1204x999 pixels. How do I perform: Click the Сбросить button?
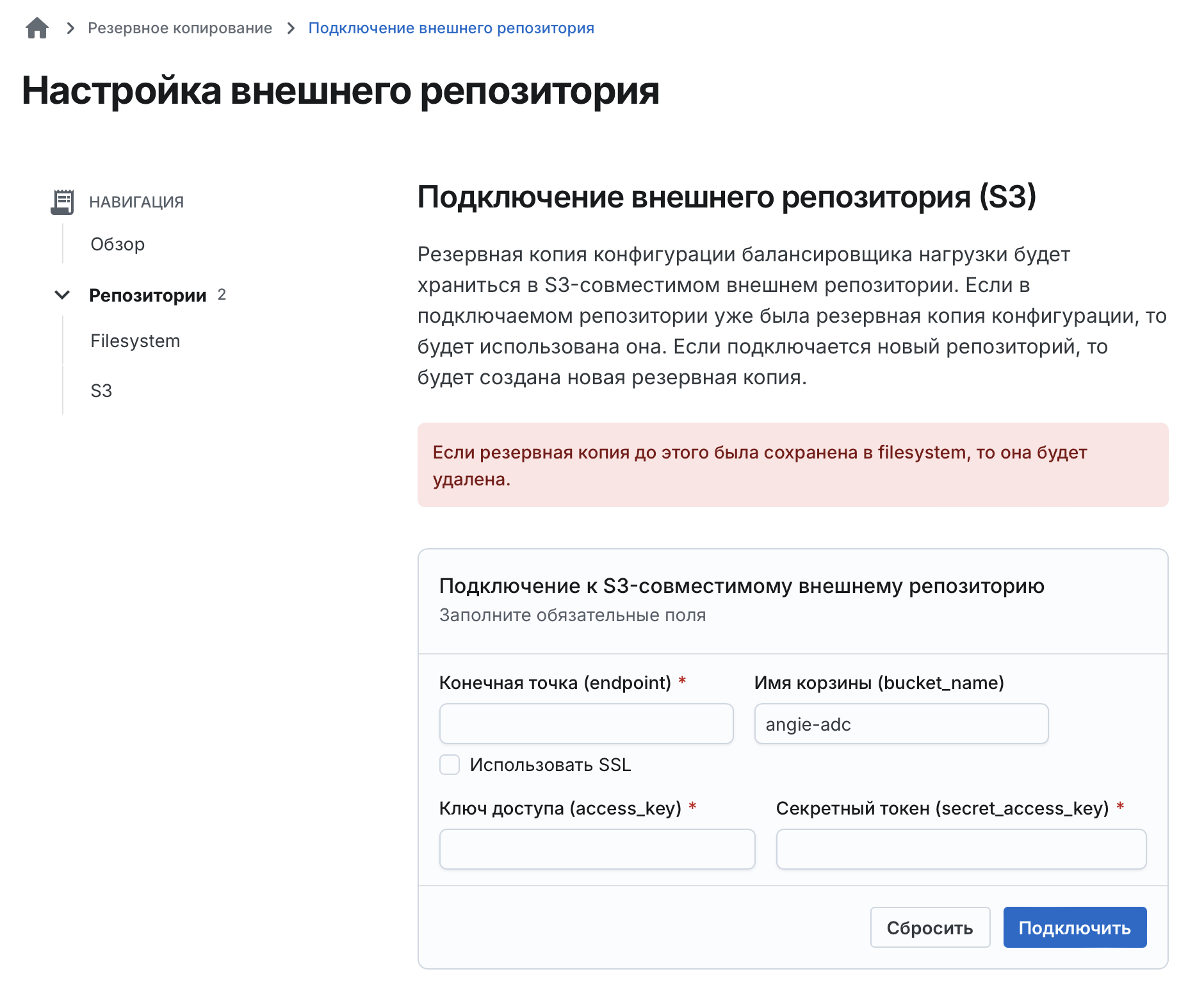click(930, 927)
